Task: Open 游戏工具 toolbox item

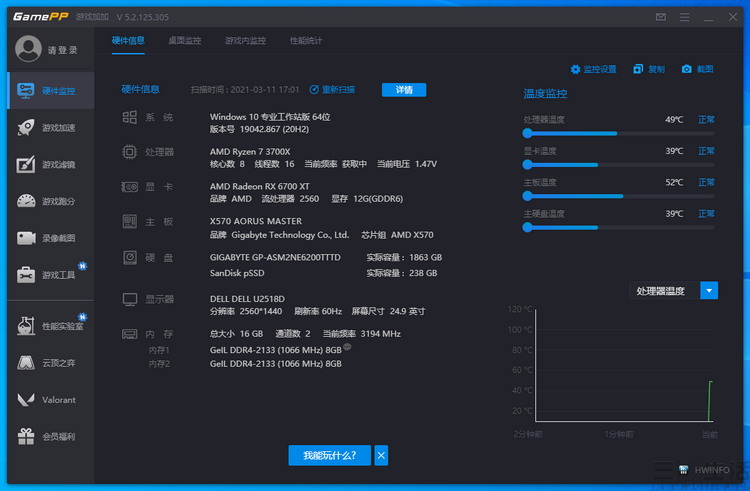Action: [51, 275]
